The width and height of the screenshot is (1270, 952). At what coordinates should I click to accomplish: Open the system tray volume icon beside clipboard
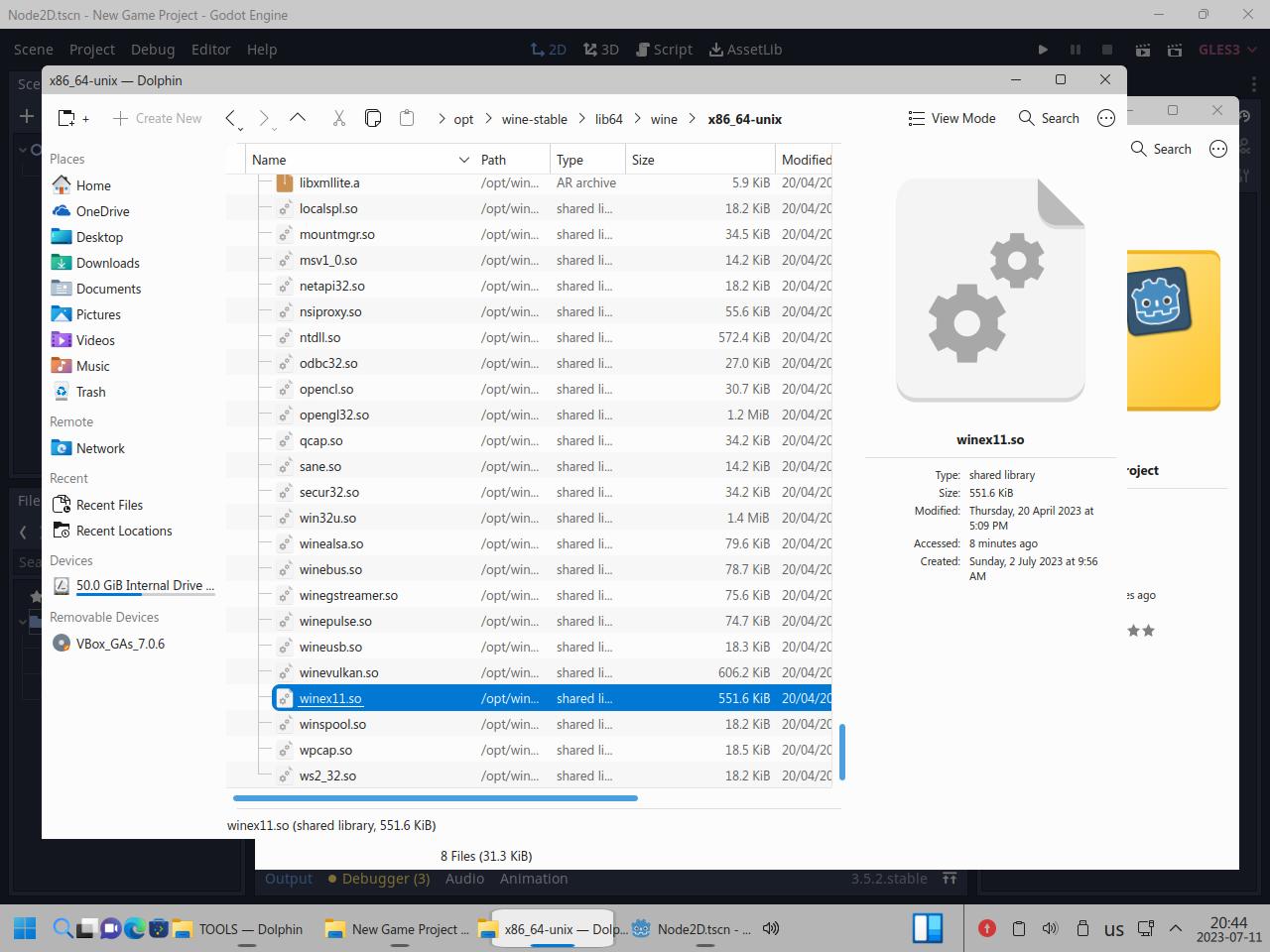point(1050,929)
